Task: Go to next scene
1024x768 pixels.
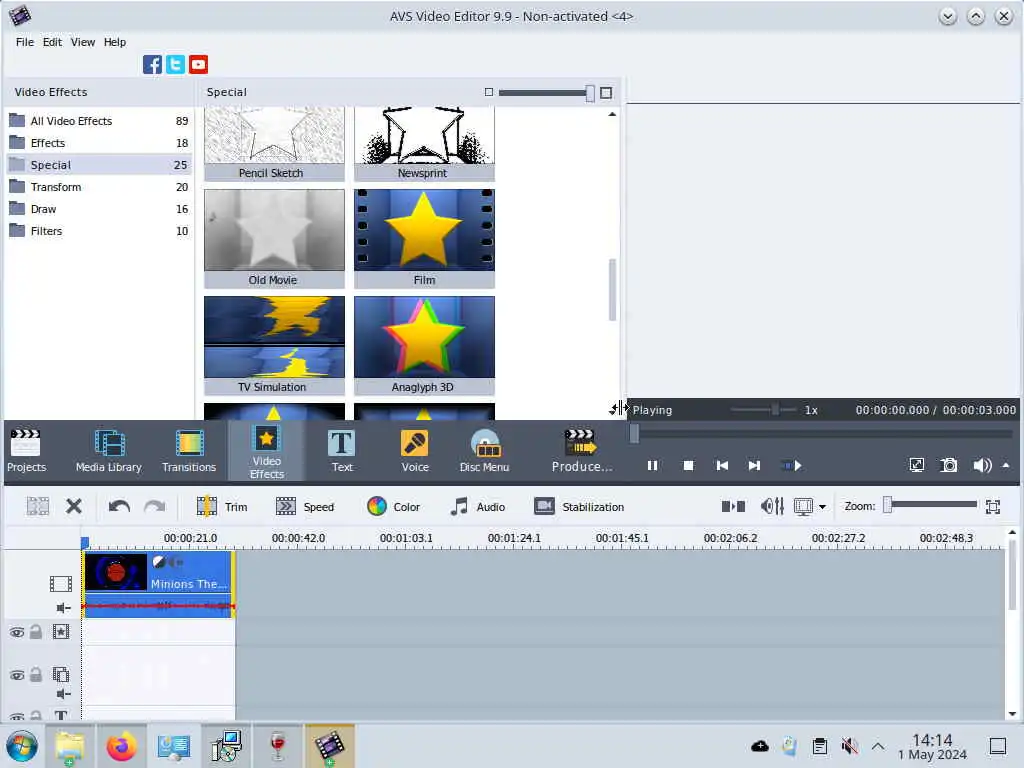Action: [x=792, y=466]
